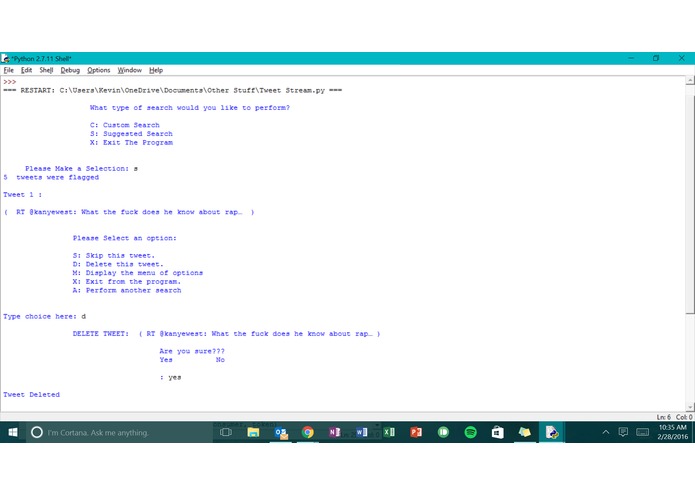Screen dimensions: 695x494
Task: Click the 'Type choice here: d' line
Action: [x=44, y=316]
